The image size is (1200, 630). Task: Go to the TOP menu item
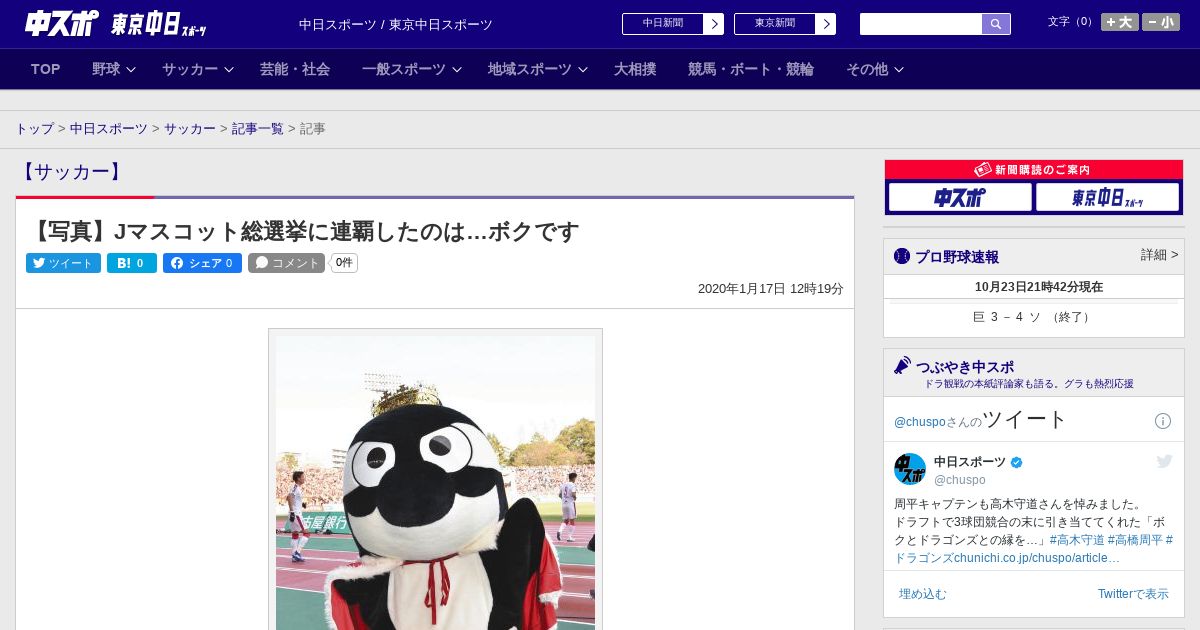(46, 69)
